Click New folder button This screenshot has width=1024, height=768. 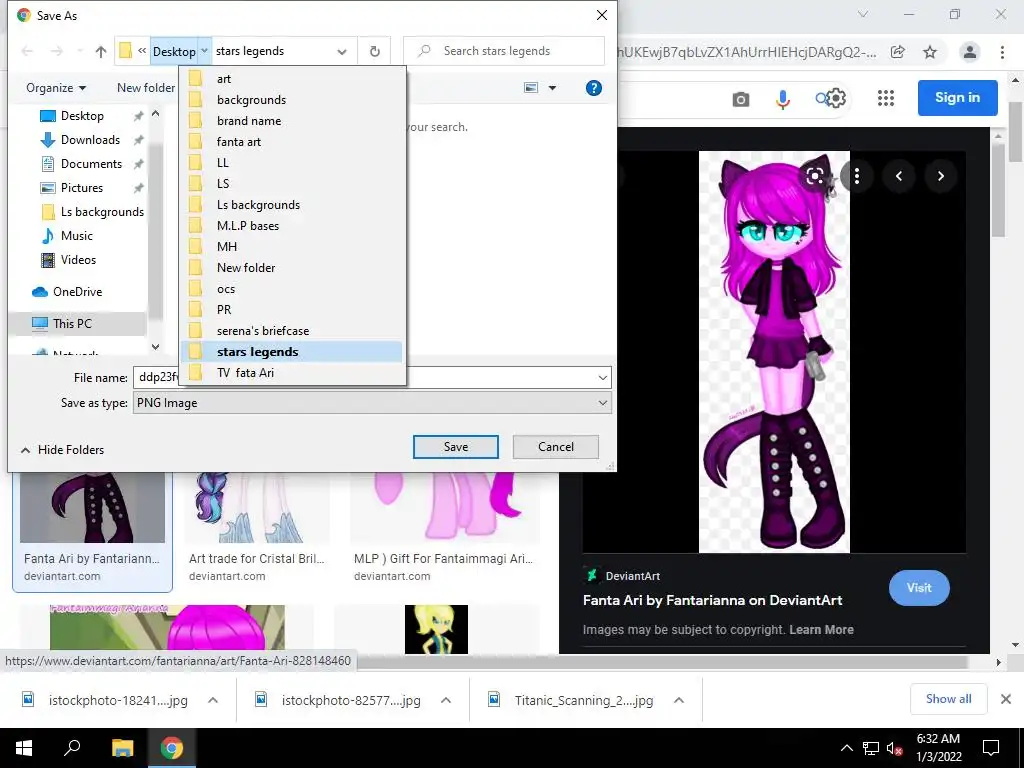pyautogui.click(x=146, y=88)
